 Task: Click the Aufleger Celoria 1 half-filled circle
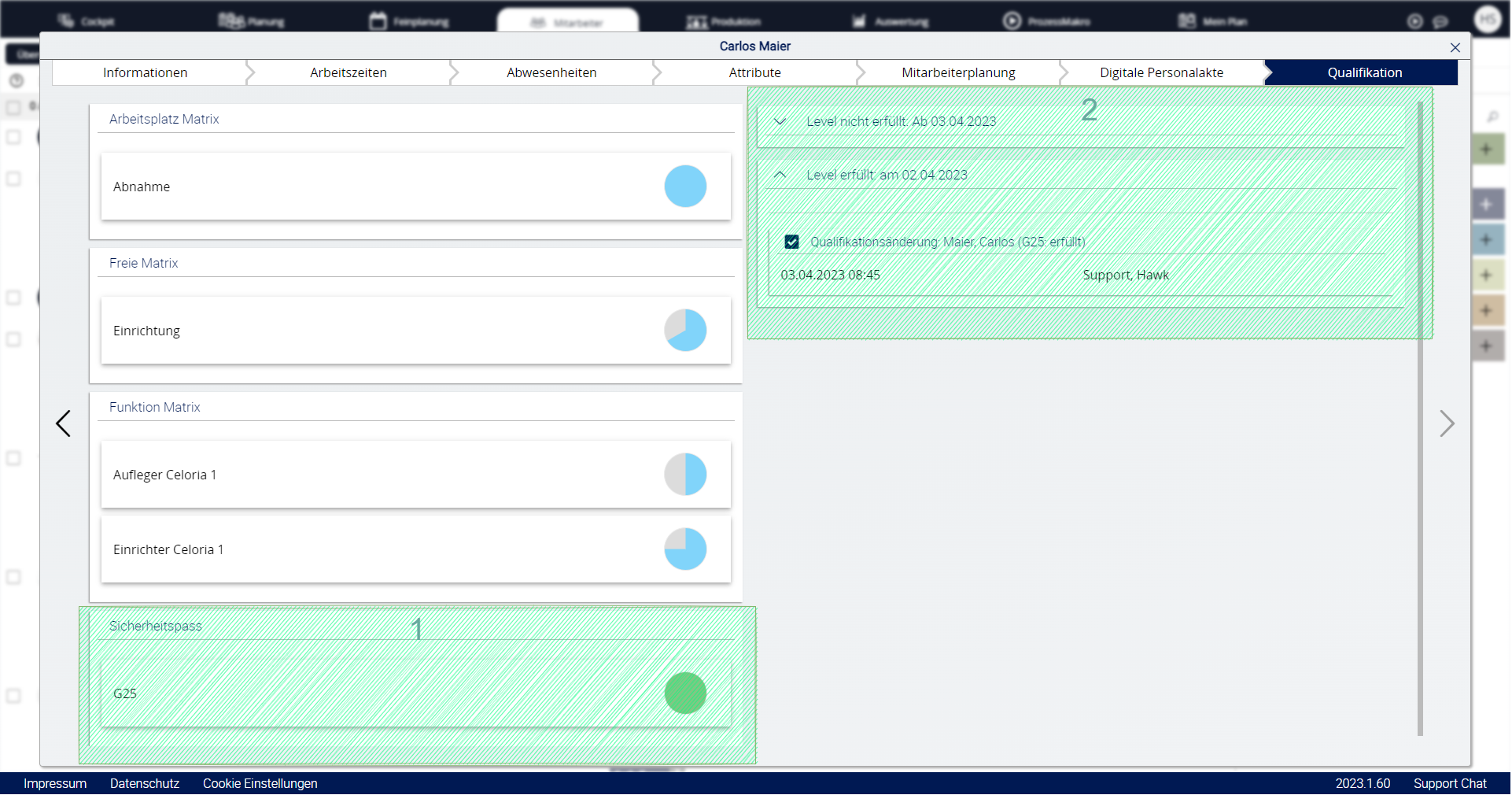pos(685,475)
